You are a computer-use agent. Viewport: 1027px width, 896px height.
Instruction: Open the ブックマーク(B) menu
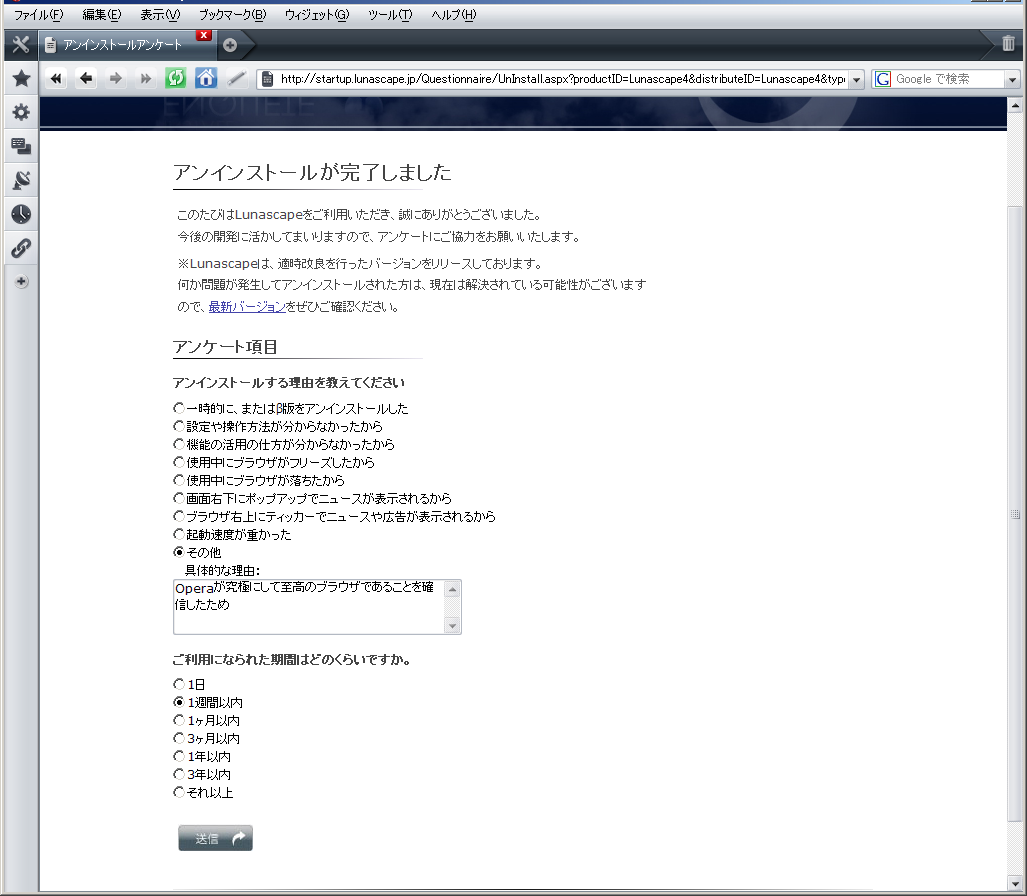[x=232, y=15]
